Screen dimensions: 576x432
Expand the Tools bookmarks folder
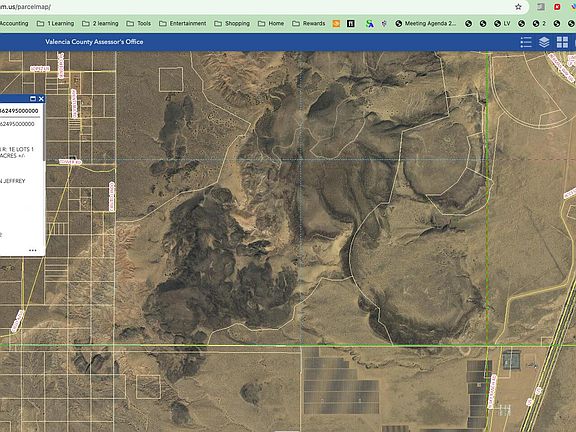(138, 24)
